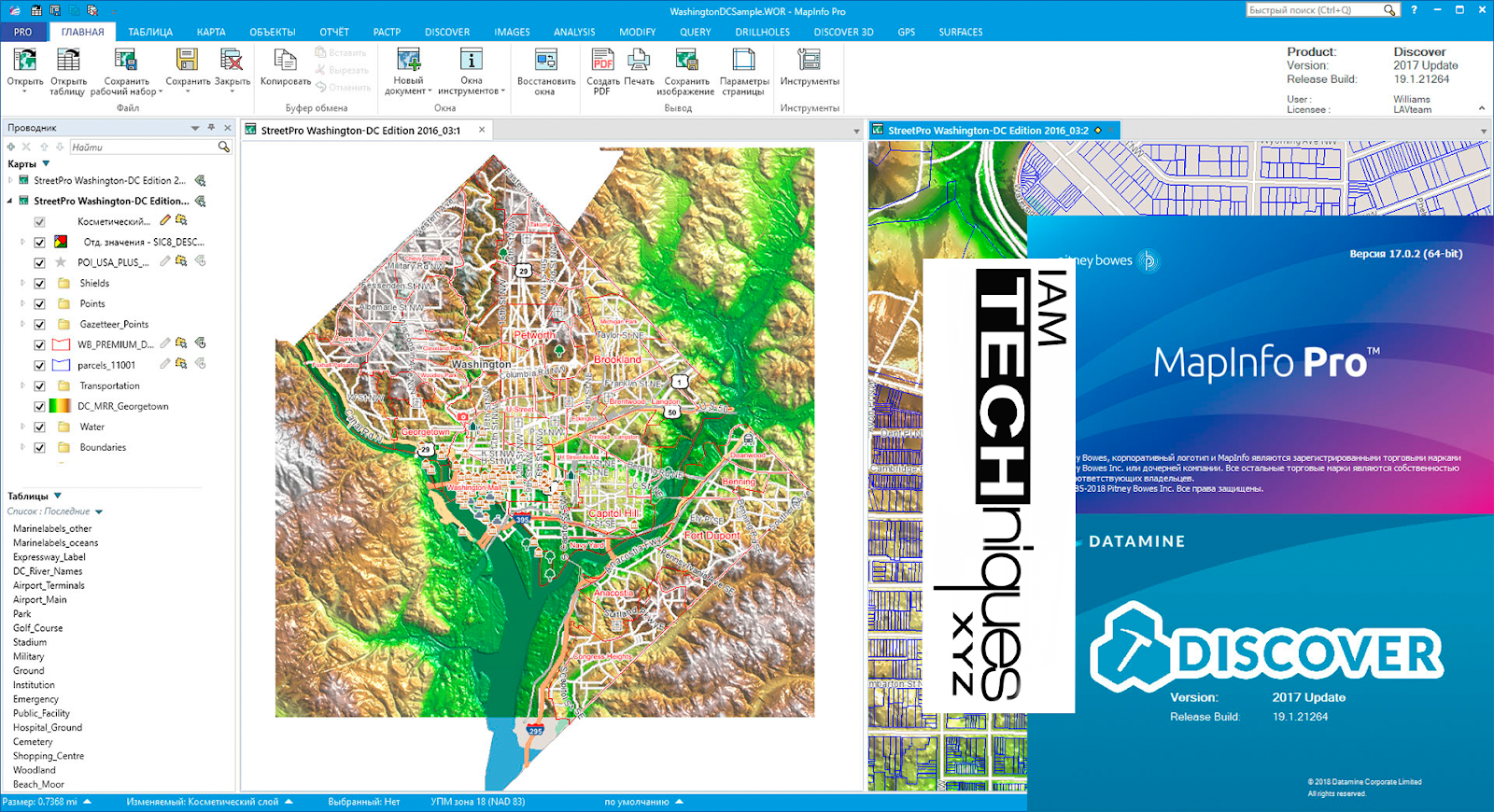
Task: Click the time icon on POI_USA_PLUS layer
Action: [200, 261]
